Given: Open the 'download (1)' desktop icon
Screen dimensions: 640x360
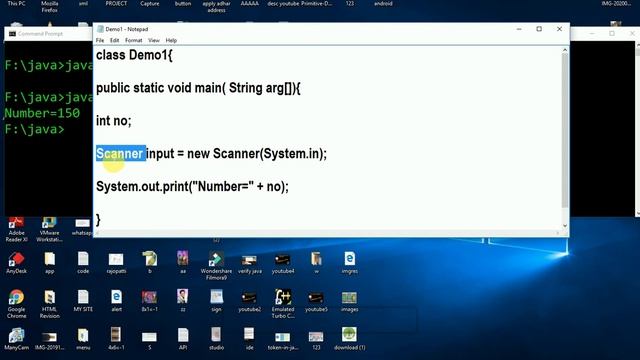Looking at the screenshot, I should click(349, 339).
